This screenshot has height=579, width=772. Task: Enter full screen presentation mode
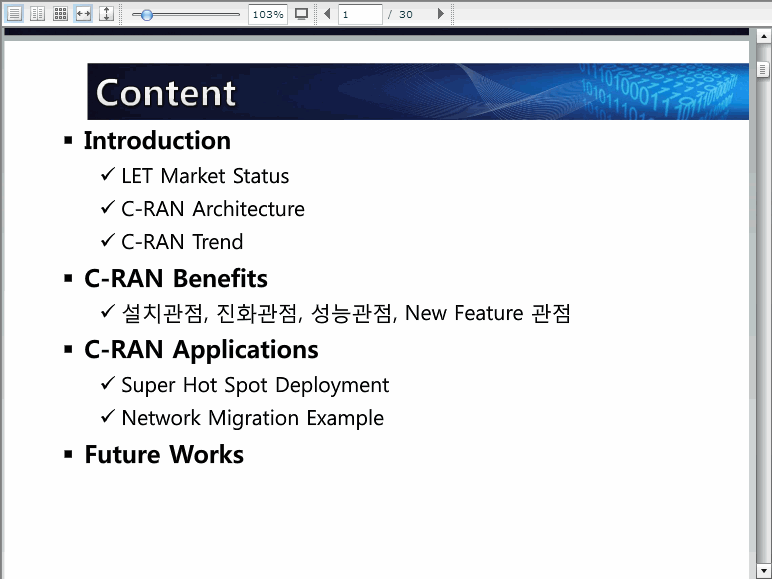[x=301, y=14]
